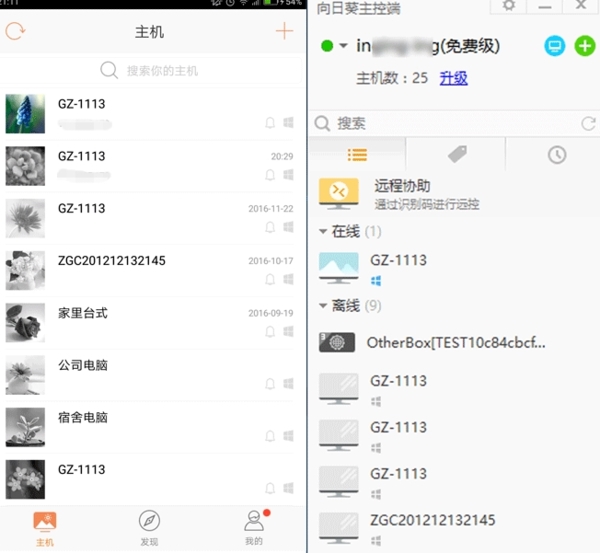The width and height of the screenshot is (600, 553).
Task: Tap the mobile host search field
Action: tap(151, 70)
